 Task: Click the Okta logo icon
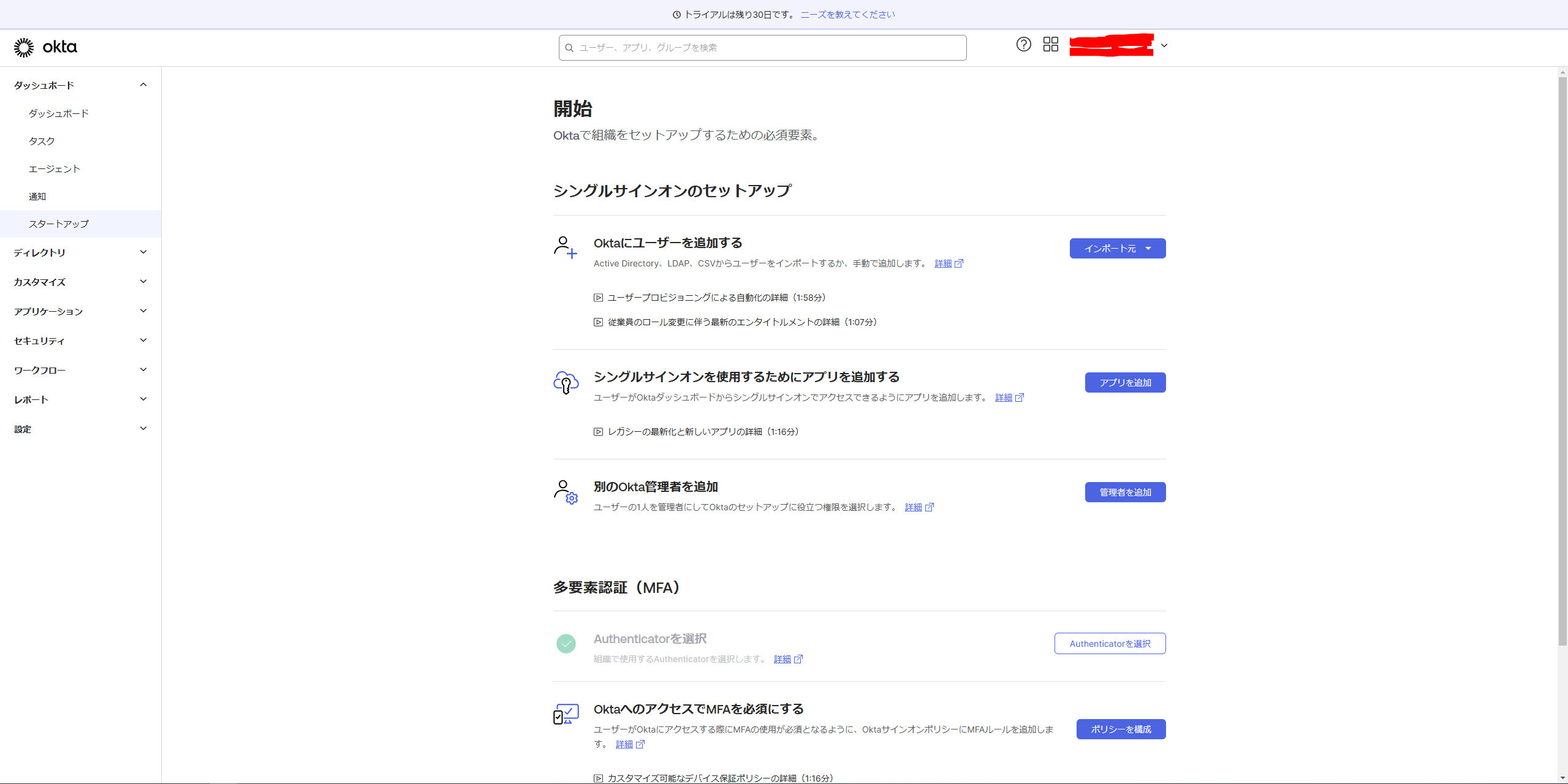click(x=24, y=47)
